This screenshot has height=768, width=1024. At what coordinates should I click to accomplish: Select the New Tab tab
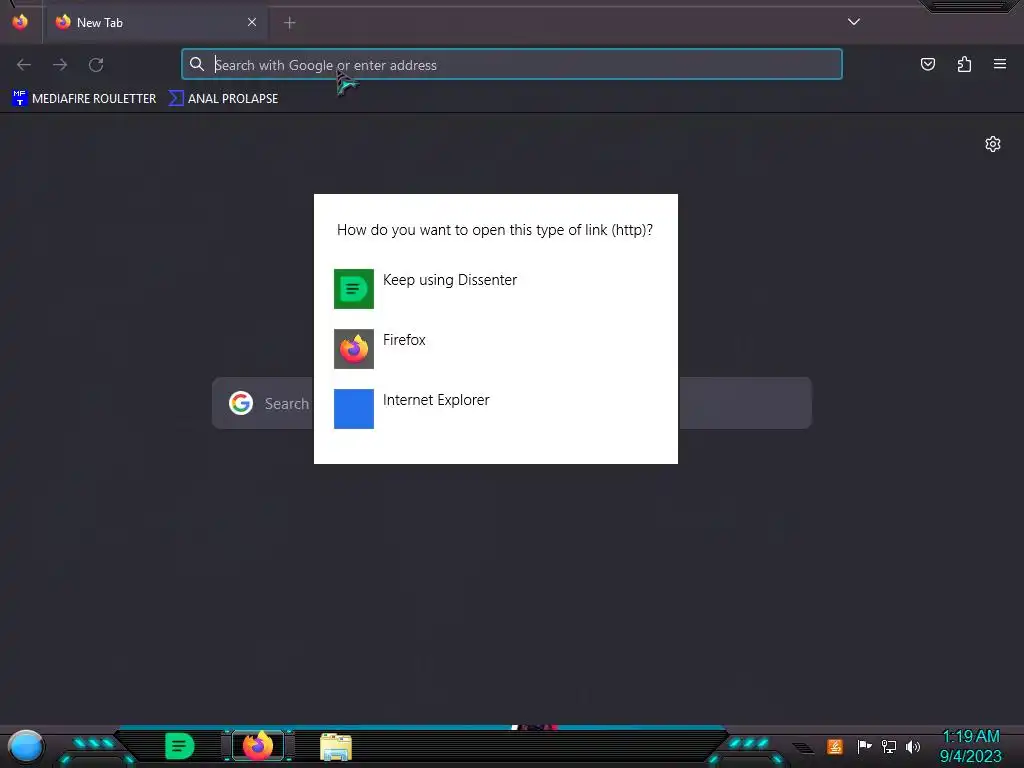(156, 22)
